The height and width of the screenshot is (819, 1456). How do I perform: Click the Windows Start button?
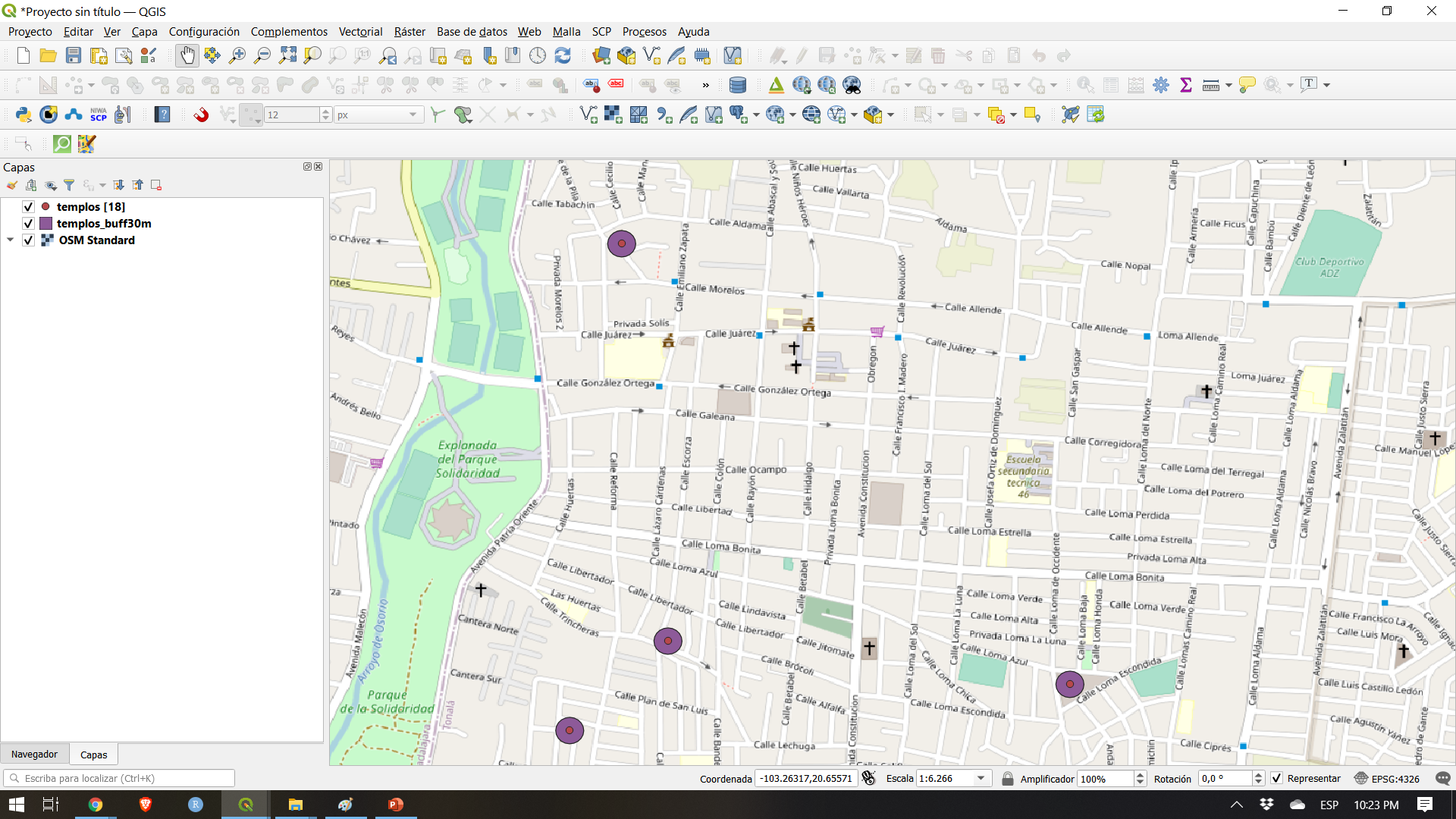pyautogui.click(x=16, y=805)
